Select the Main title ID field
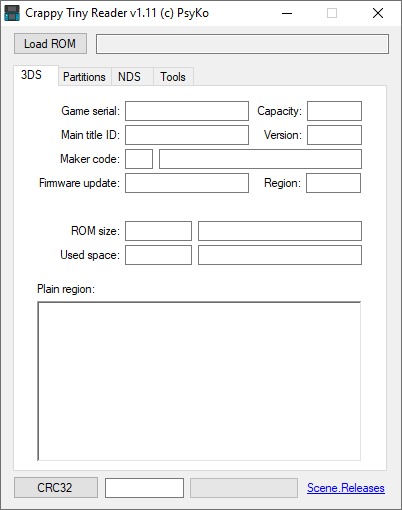The width and height of the screenshot is (402, 510). (187, 135)
